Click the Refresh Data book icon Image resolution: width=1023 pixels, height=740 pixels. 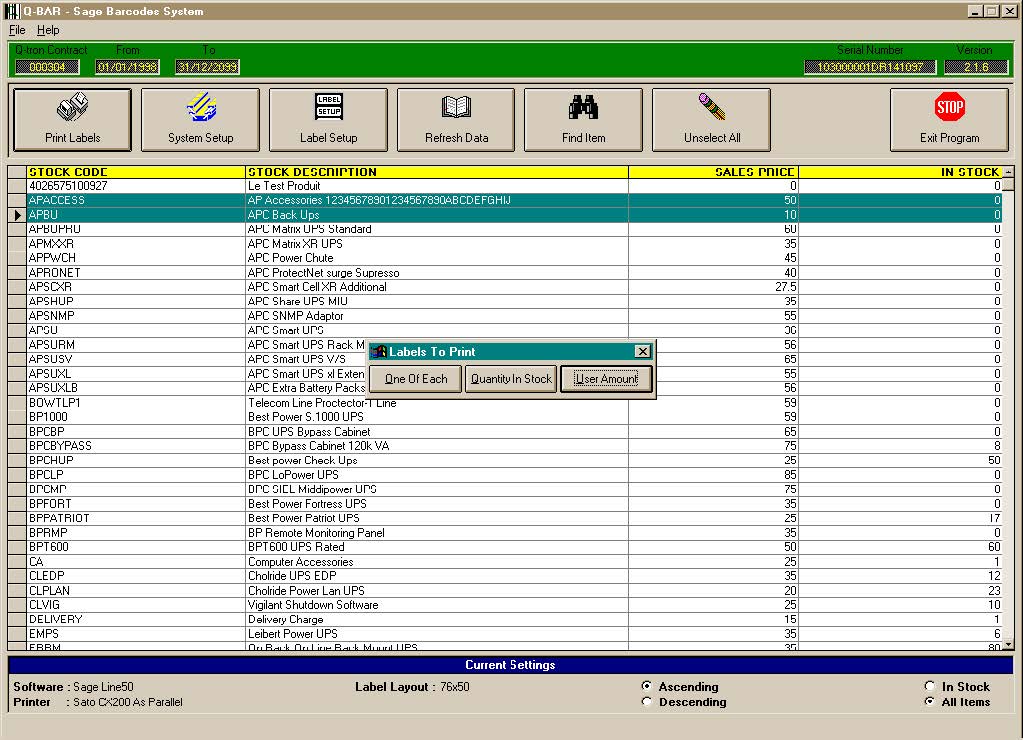click(x=456, y=107)
